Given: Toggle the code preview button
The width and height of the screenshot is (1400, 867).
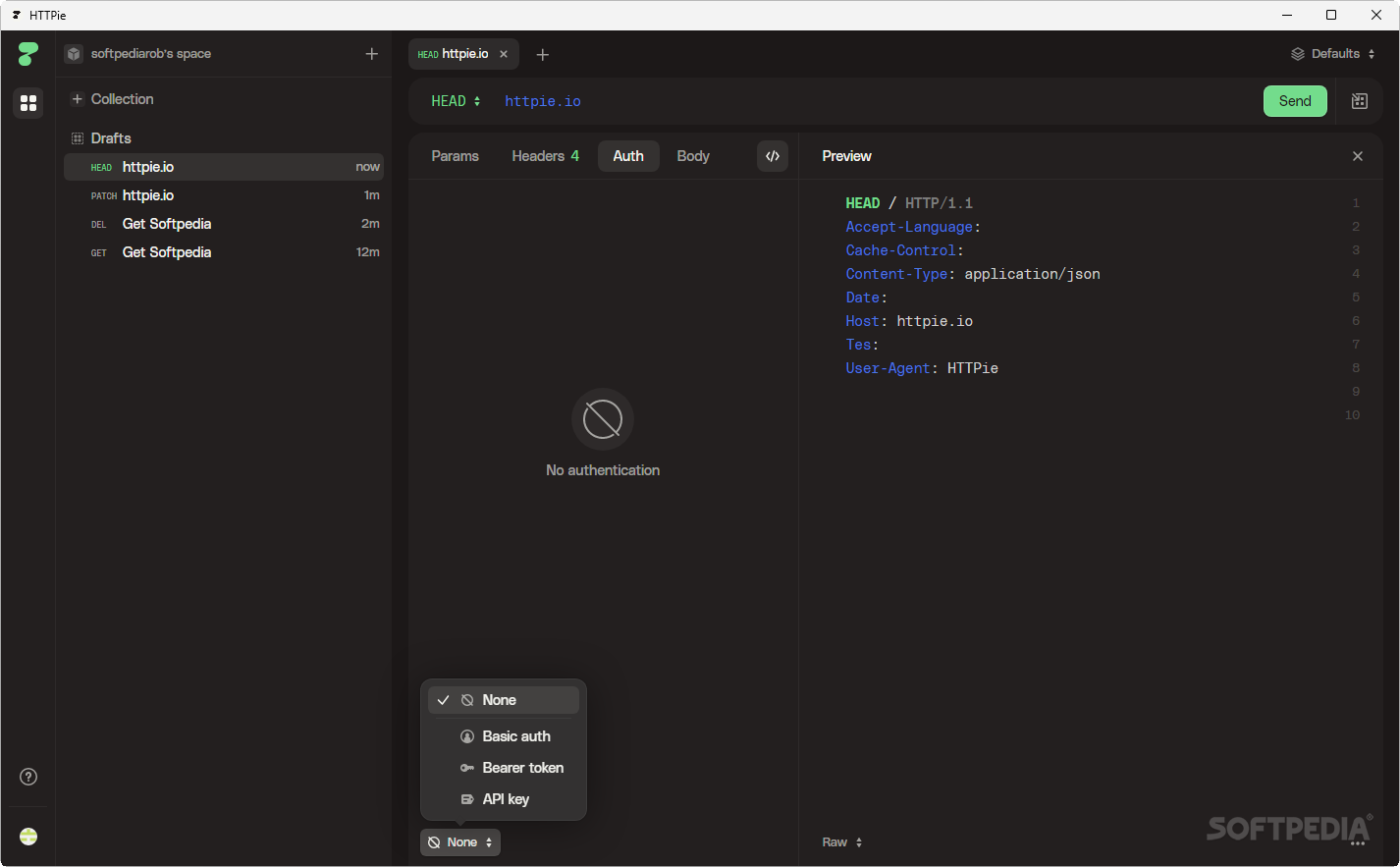Looking at the screenshot, I should (x=773, y=156).
